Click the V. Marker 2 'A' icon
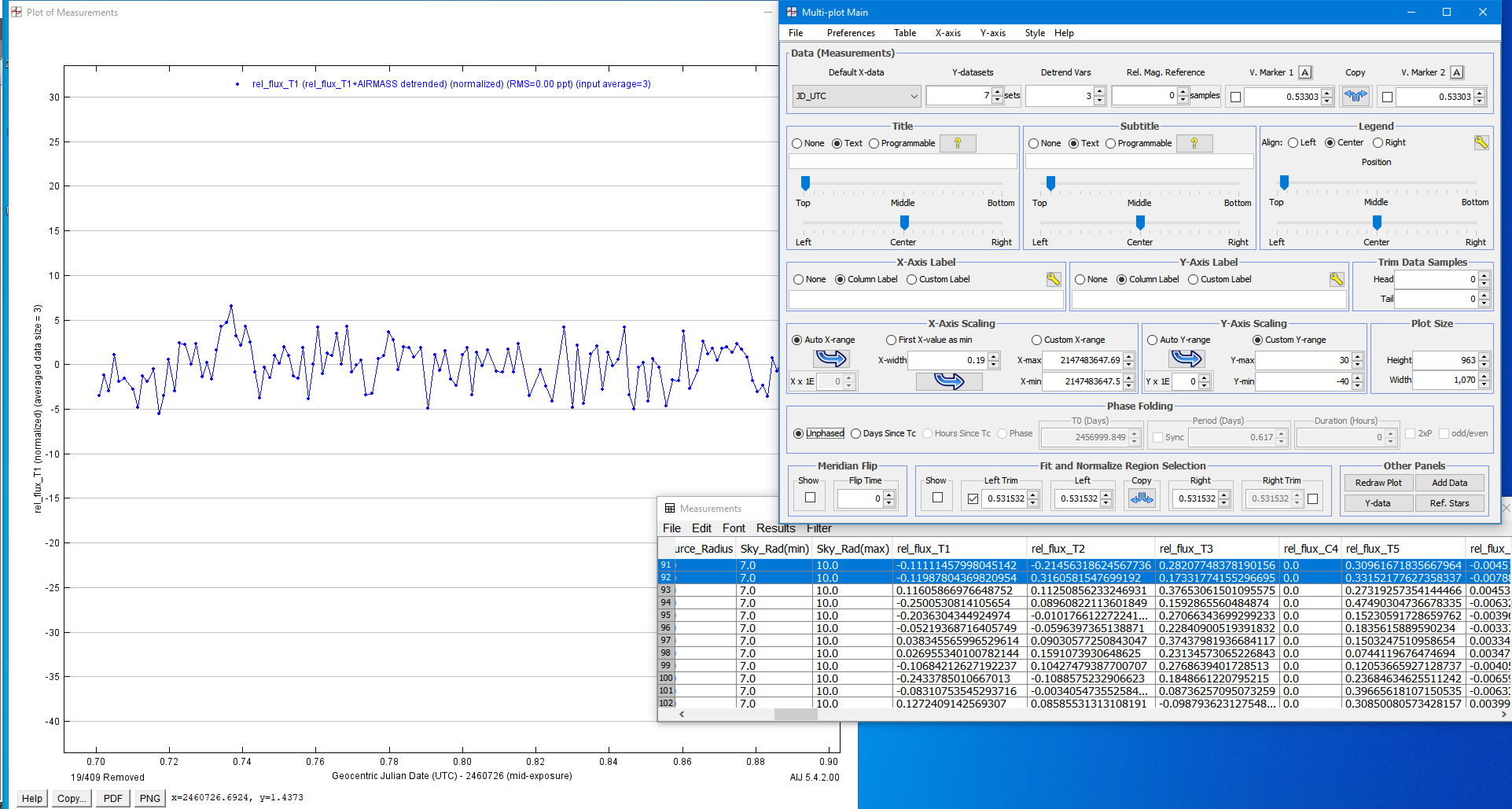 click(x=1457, y=72)
